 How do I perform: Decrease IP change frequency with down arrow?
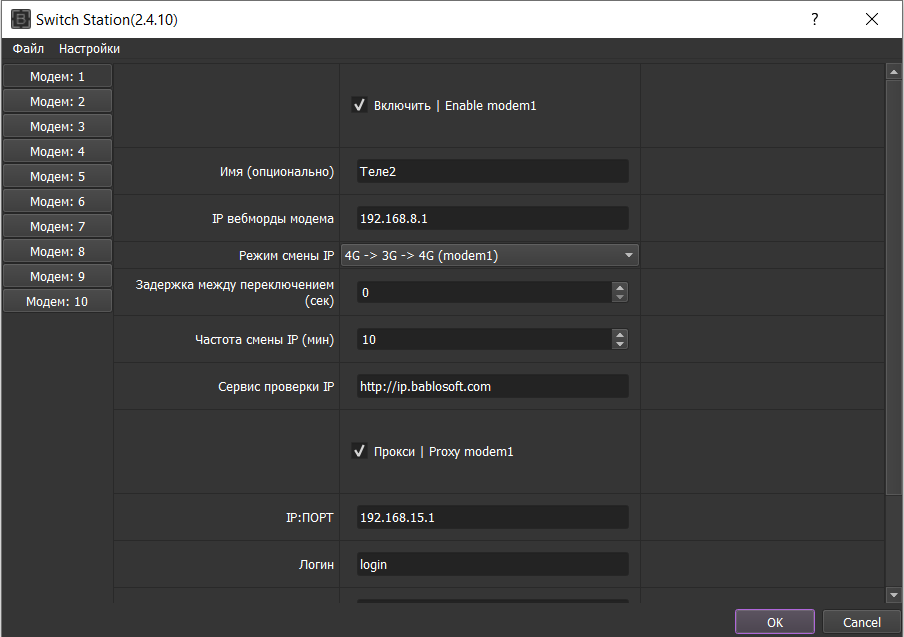pyautogui.click(x=620, y=344)
